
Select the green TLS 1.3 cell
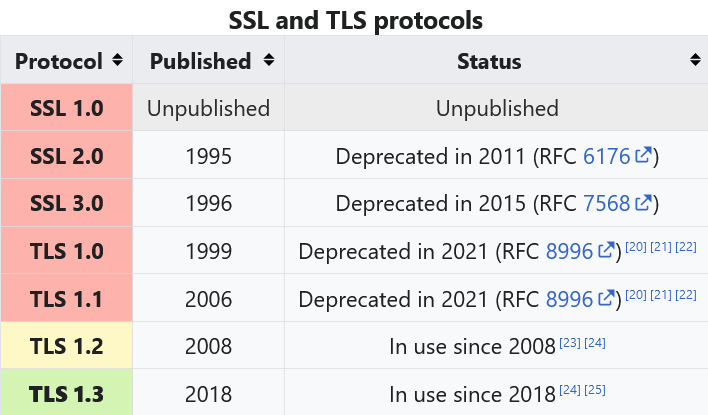pyautogui.click(x=66, y=393)
